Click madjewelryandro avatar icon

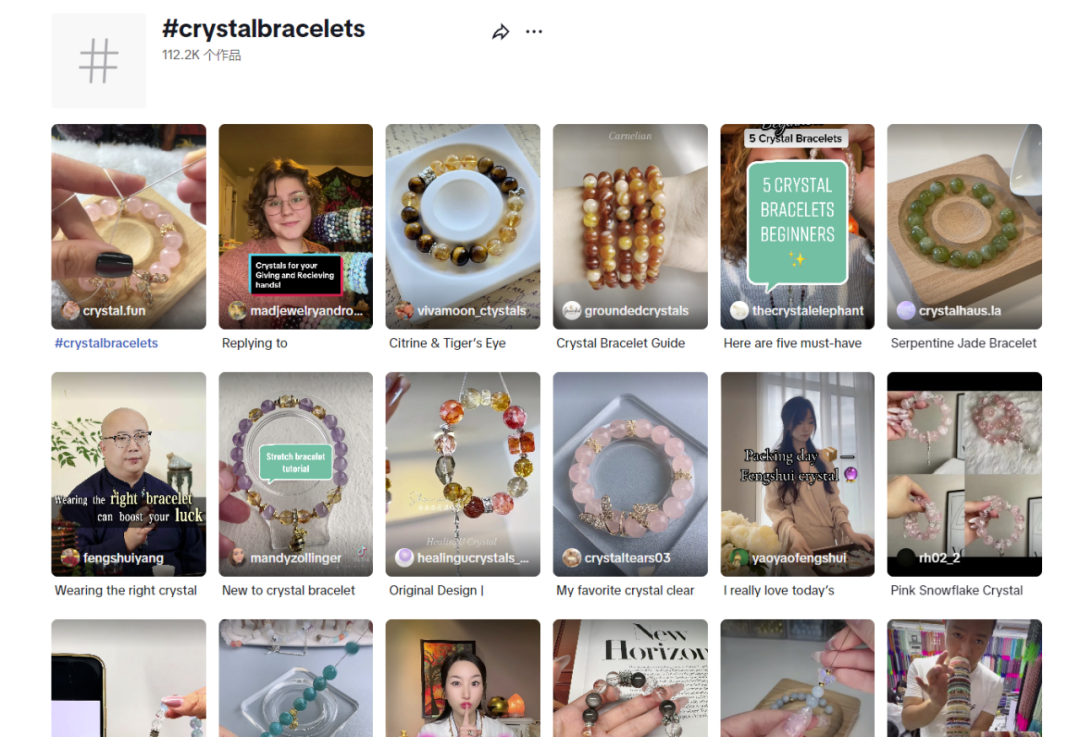[x=237, y=311]
